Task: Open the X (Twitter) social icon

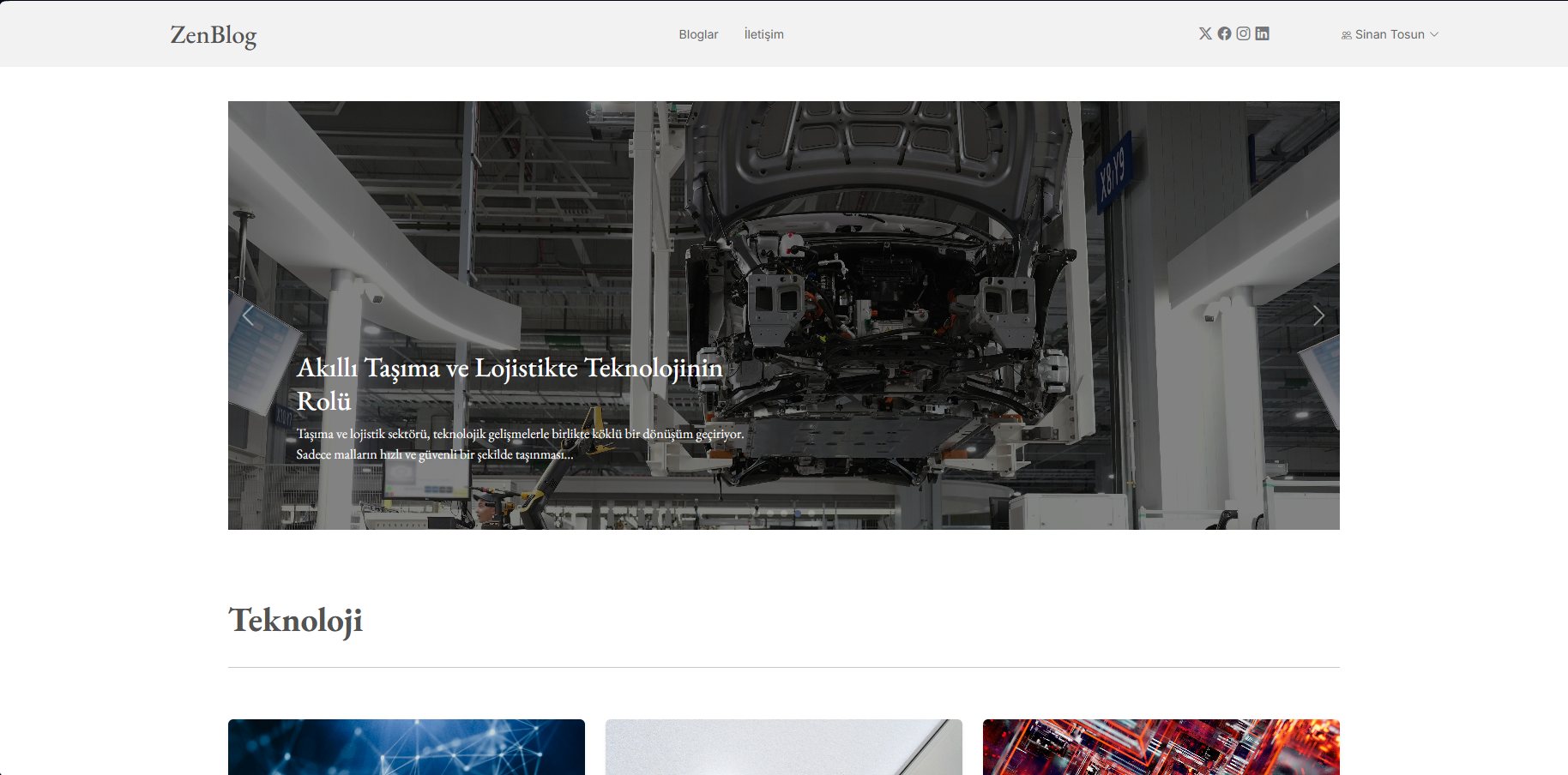Action: [1205, 33]
